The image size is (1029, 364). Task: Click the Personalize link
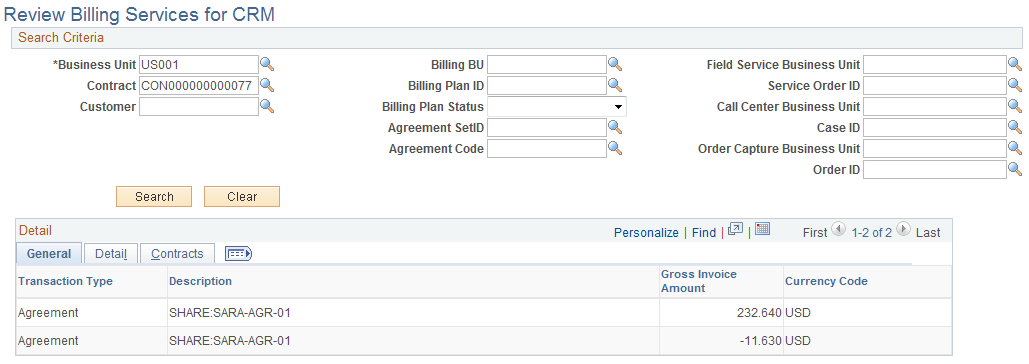pos(646,232)
